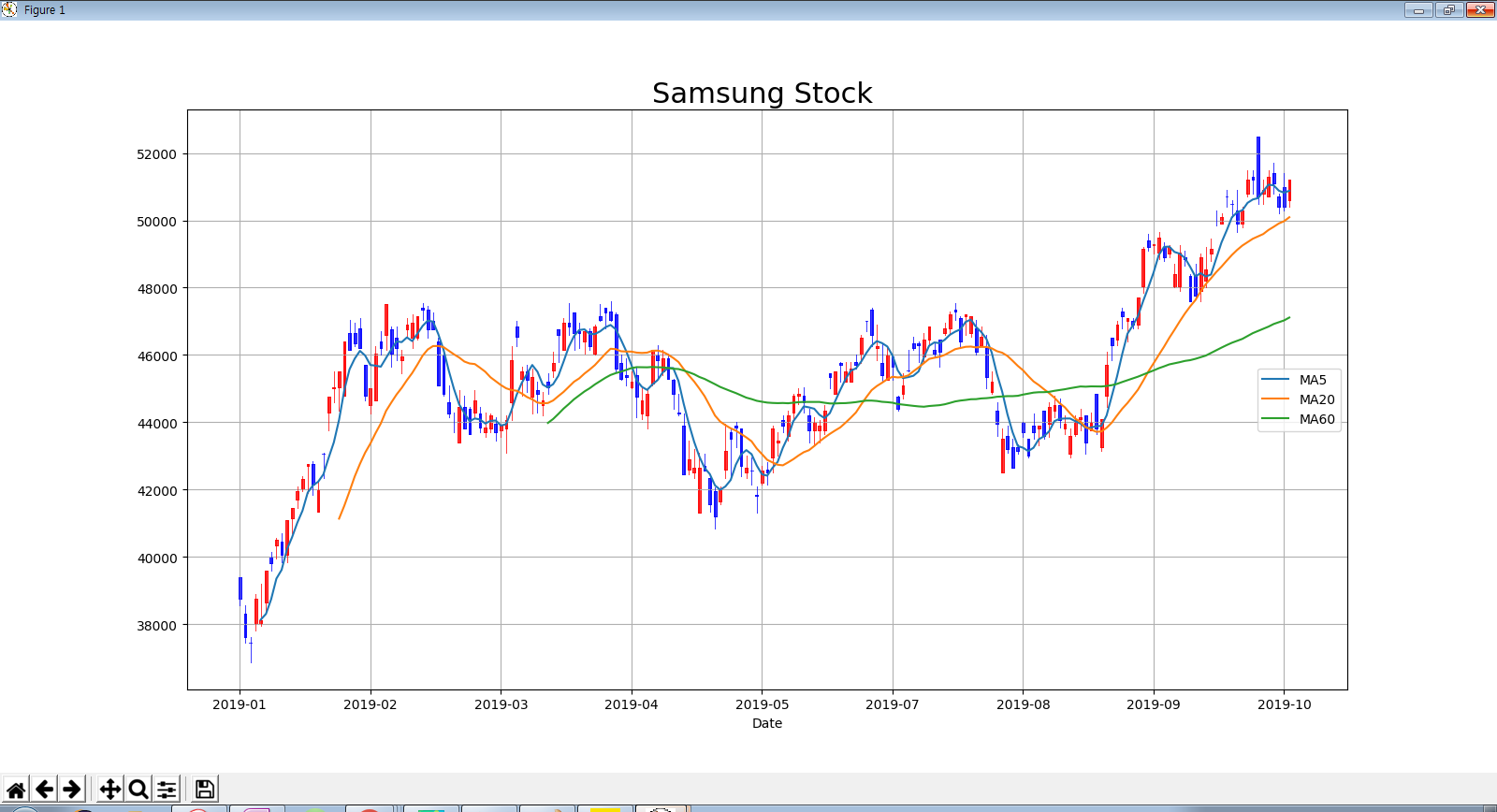The width and height of the screenshot is (1497, 812).
Task: Save the figure with the floppy disk icon
Action: coord(205,789)
